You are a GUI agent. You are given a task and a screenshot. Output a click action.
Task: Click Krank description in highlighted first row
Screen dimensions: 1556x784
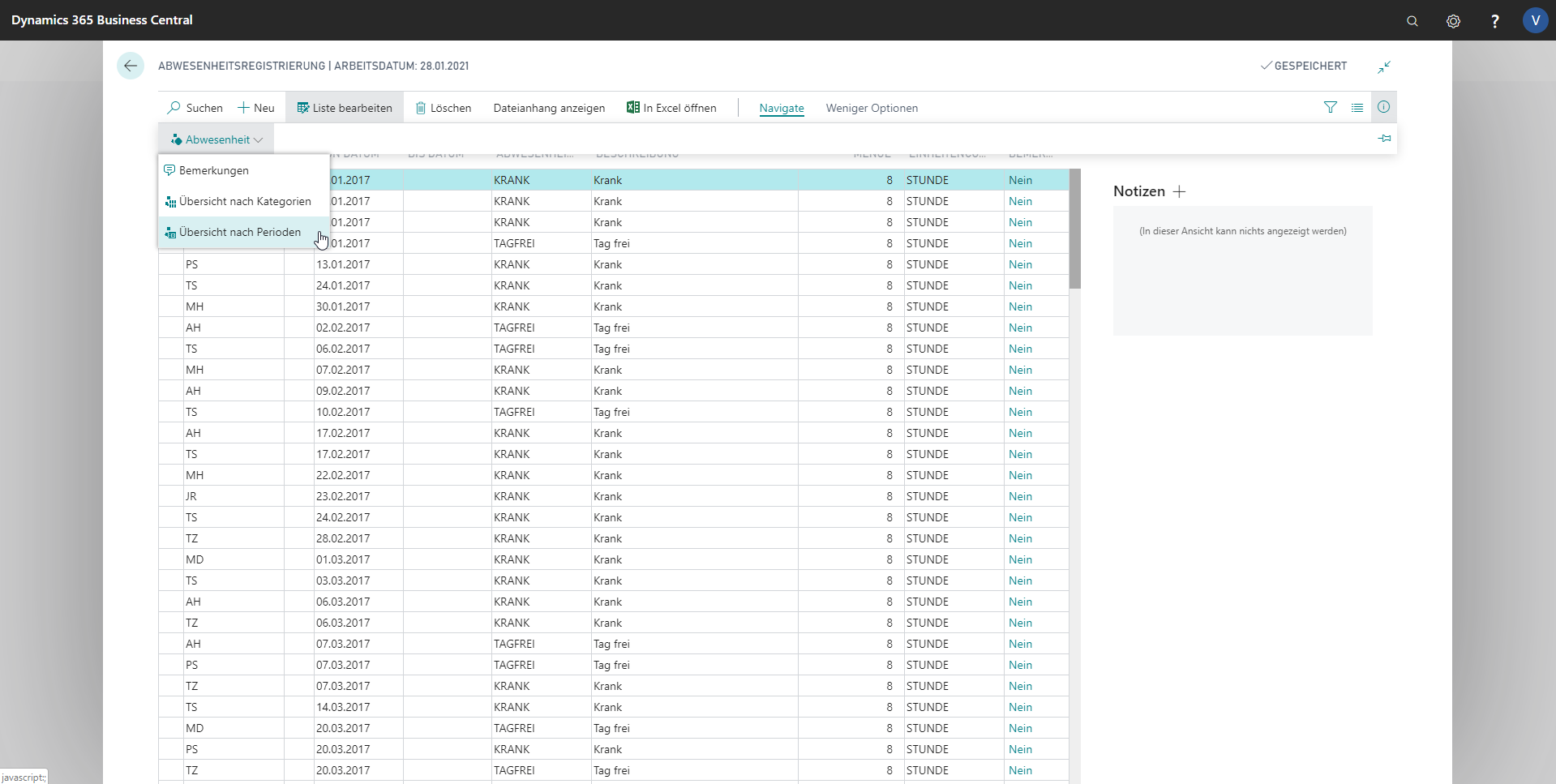click(x=694, y=180)
